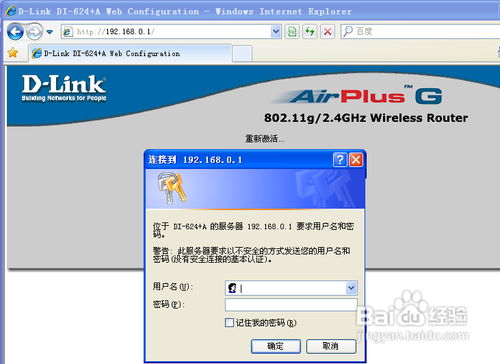Close the 连接到 192.168.0.1 dialog

(356, 160)
